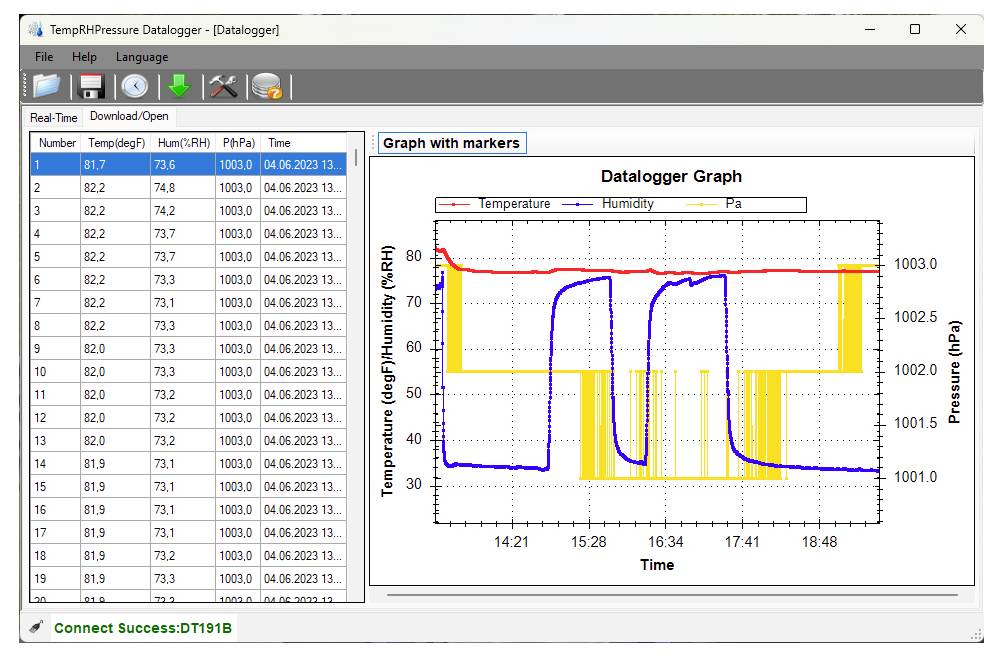Sort by the Number column header
Image resolution: width=1003 pixels, height=656 pixels.
[56, 143]
